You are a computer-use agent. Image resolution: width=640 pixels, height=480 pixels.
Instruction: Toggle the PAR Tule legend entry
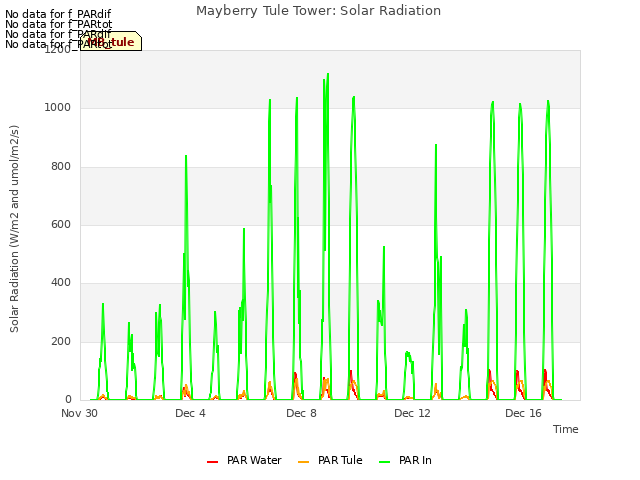pyautogui.click(x=330, y=460)
